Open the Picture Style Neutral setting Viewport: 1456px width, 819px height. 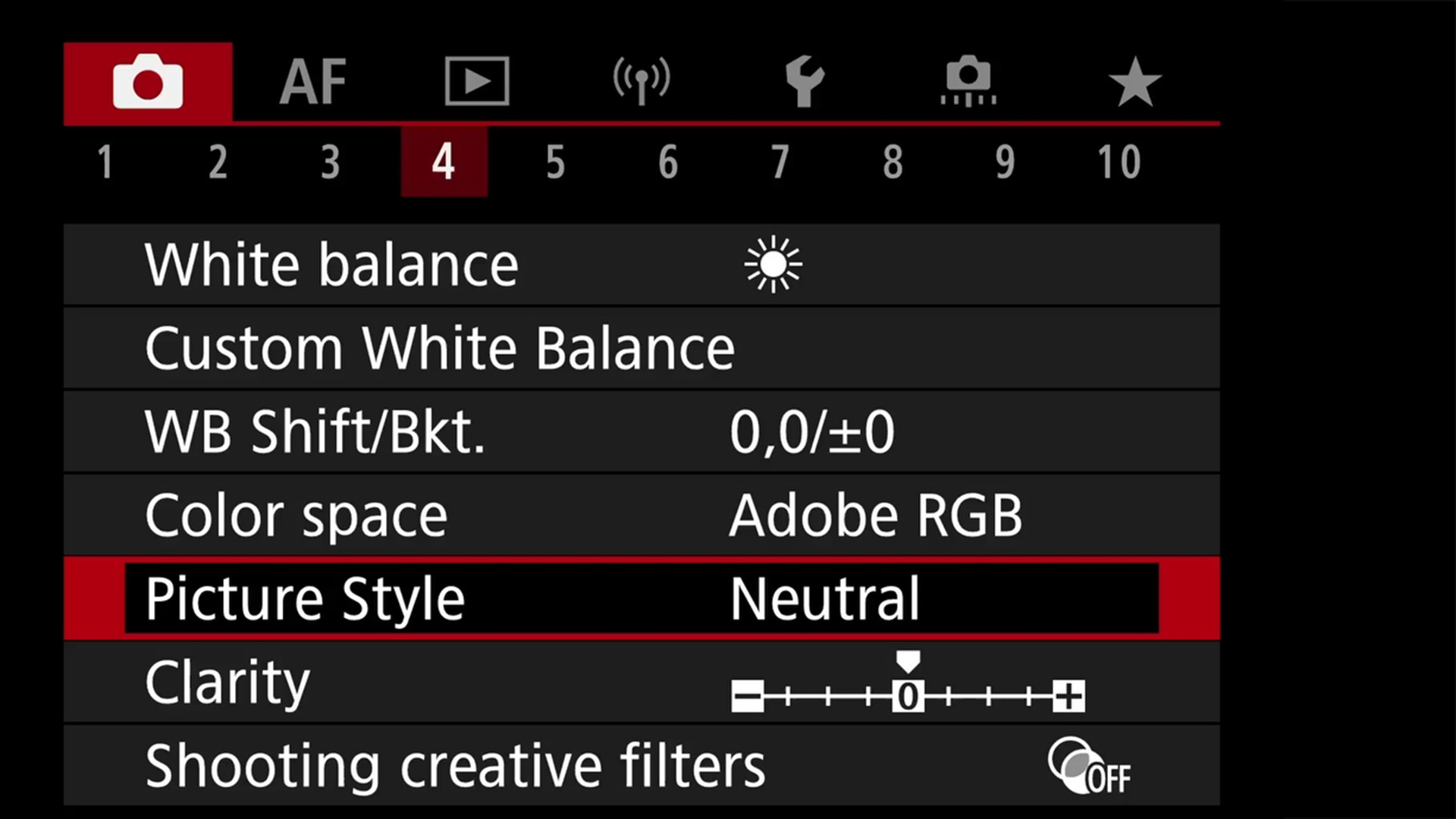click(824, 598)
